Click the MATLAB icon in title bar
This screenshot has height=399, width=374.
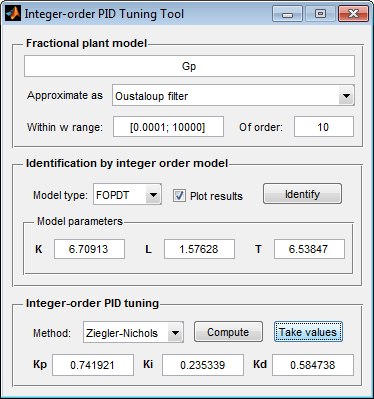13,14
